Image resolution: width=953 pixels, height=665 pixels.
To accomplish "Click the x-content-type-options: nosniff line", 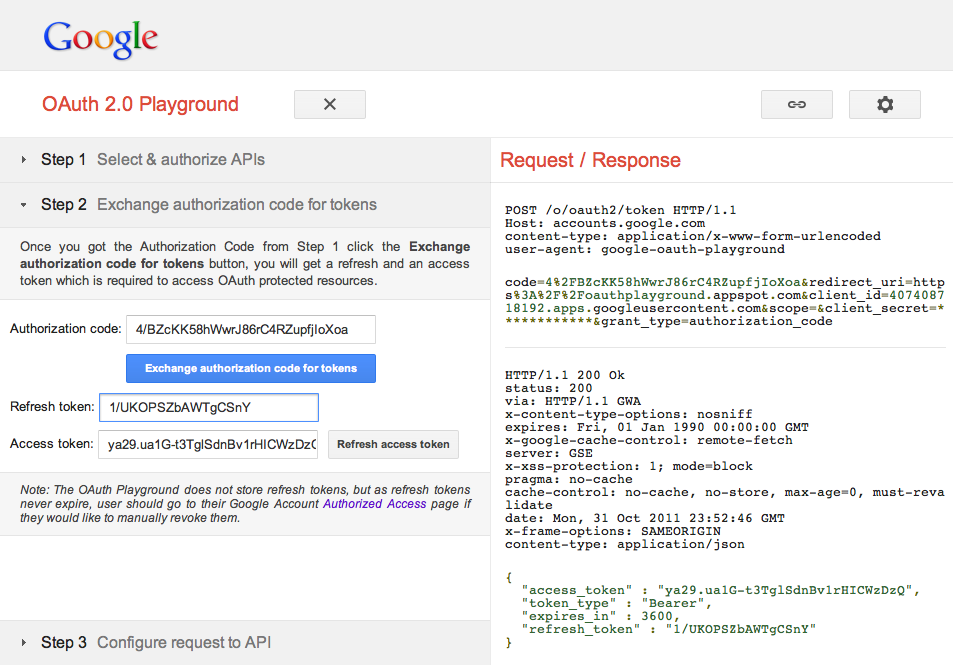I will [629, 414].
